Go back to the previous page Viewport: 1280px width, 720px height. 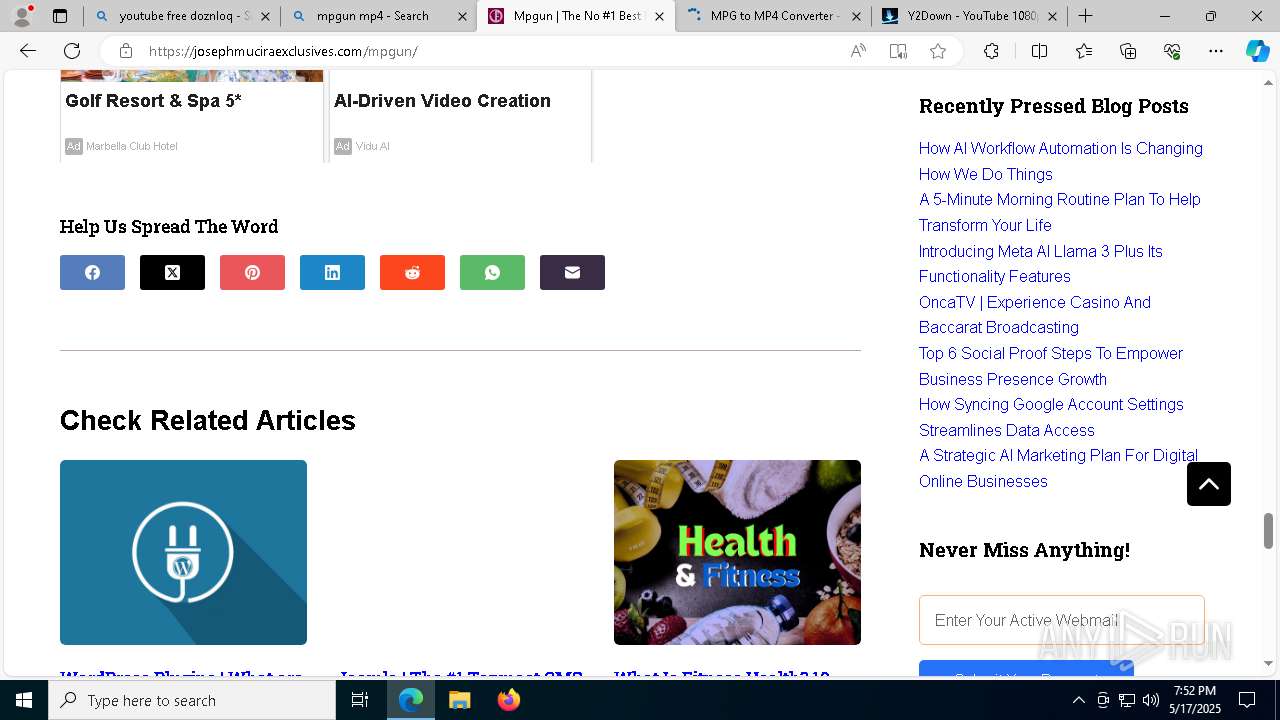pos(28,51)
